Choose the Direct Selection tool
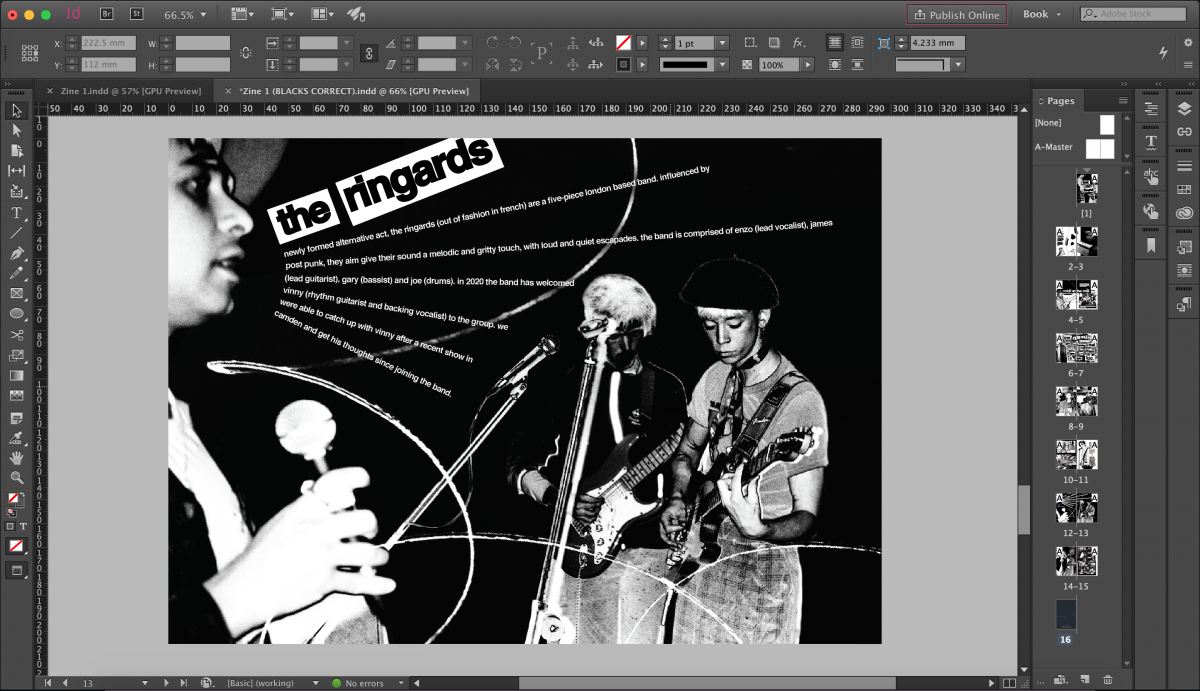Image resolution: width=1200 pixels, height=691 pixels. pyautogui.click(x=17, y=130)
